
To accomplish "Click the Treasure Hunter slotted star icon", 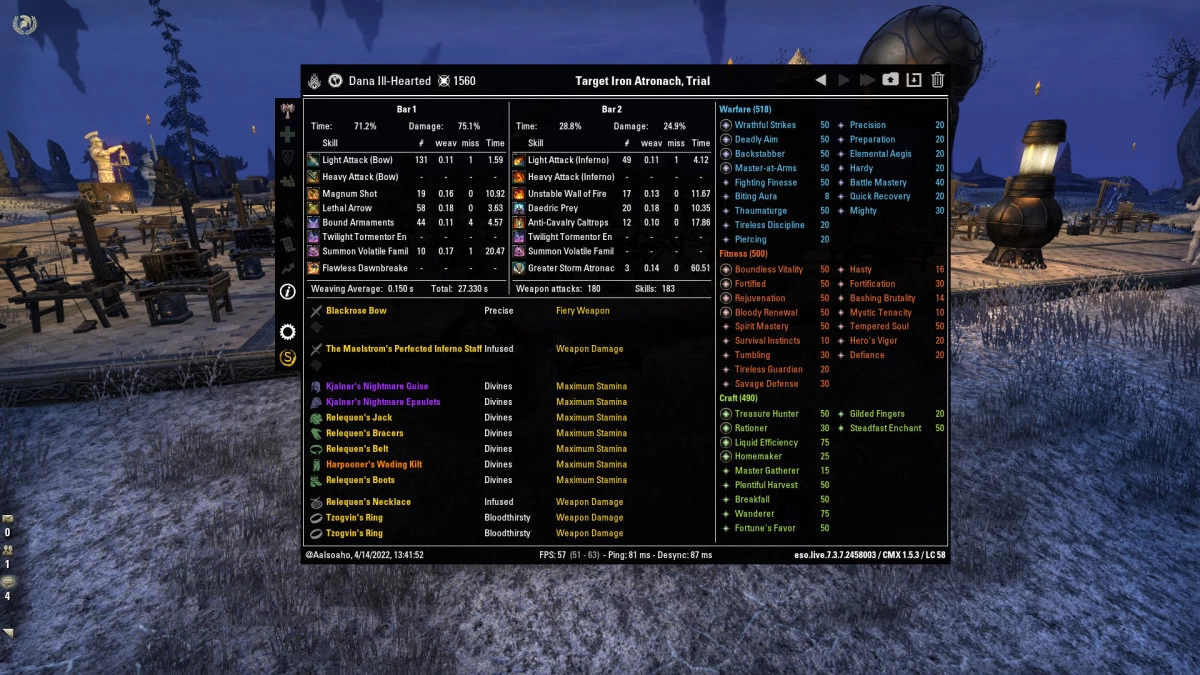I will 726,414.
